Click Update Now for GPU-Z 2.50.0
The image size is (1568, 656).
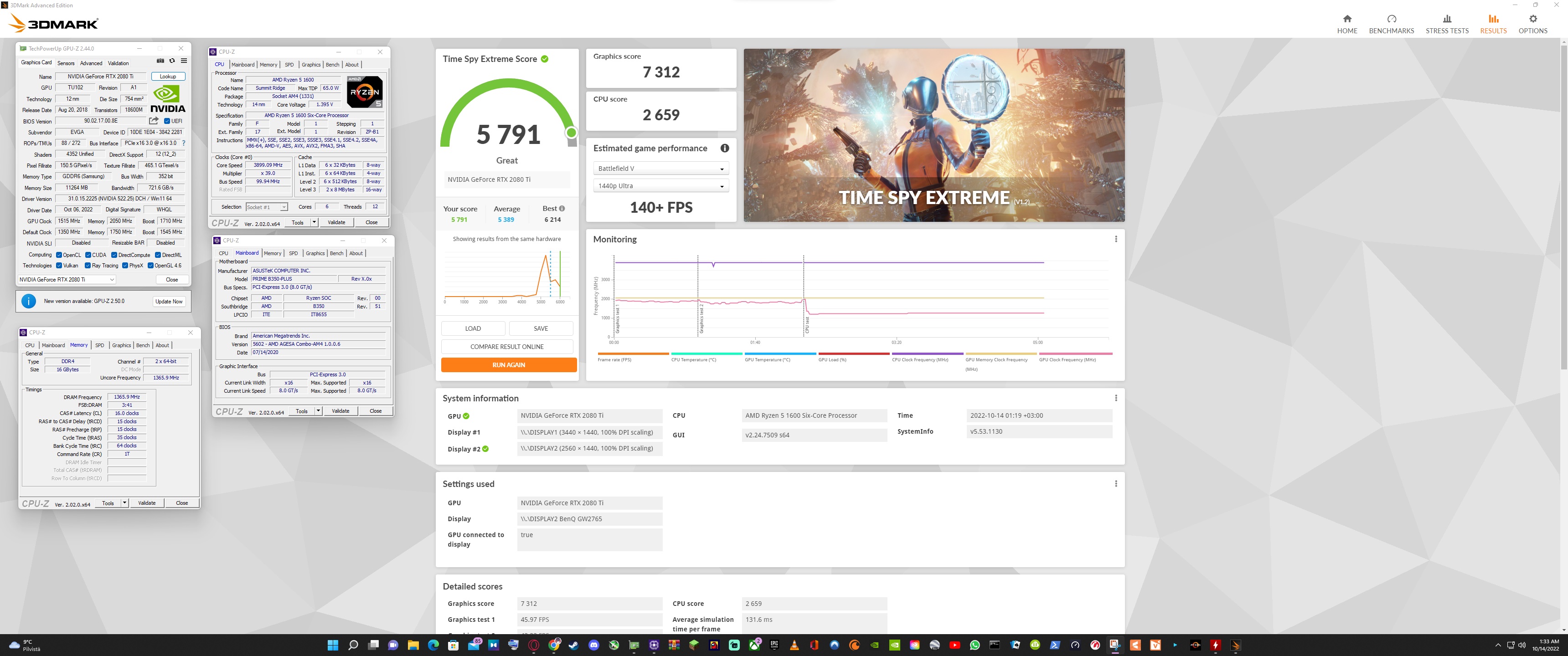pos(169,301)
